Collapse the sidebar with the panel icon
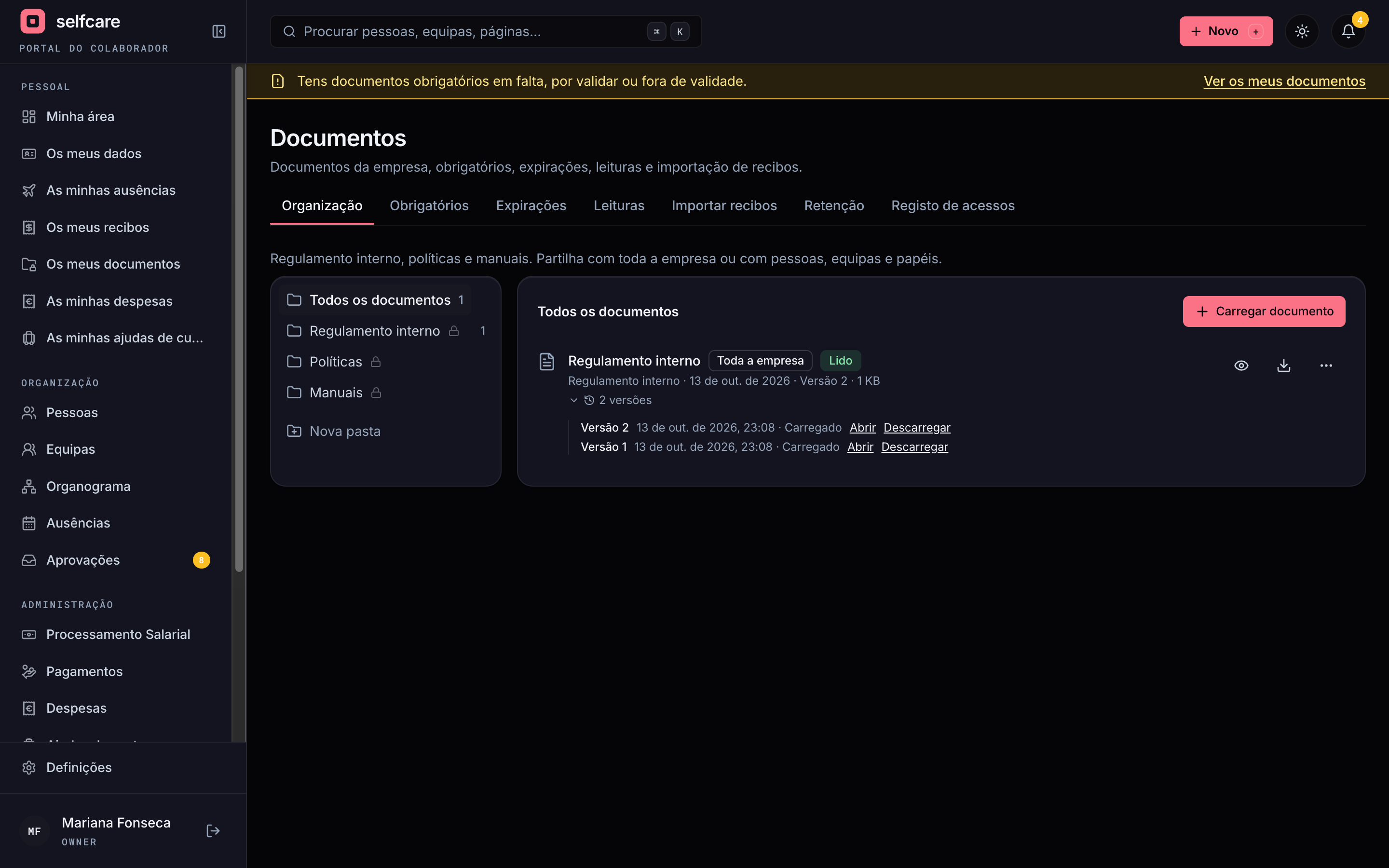This screenshot has height=868, width=1389. (218, 31)
